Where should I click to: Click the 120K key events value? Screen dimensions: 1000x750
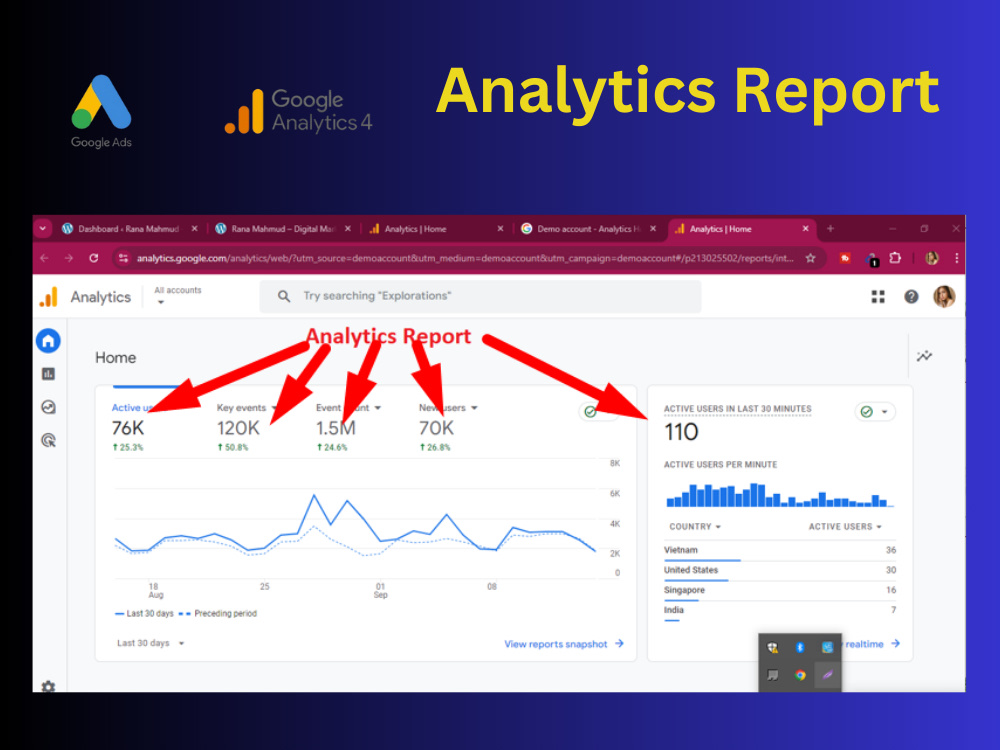point(238,429)
